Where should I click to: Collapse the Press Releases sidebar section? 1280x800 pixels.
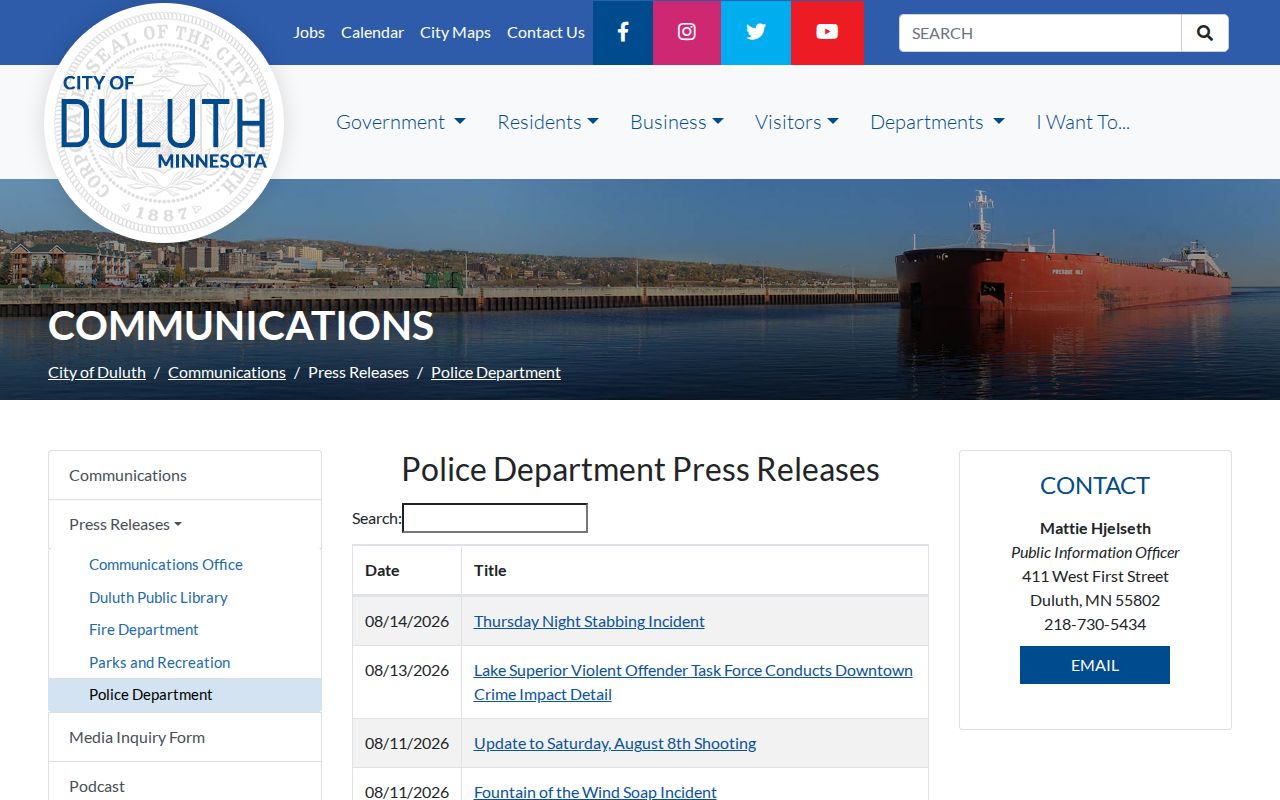(185, 524)
